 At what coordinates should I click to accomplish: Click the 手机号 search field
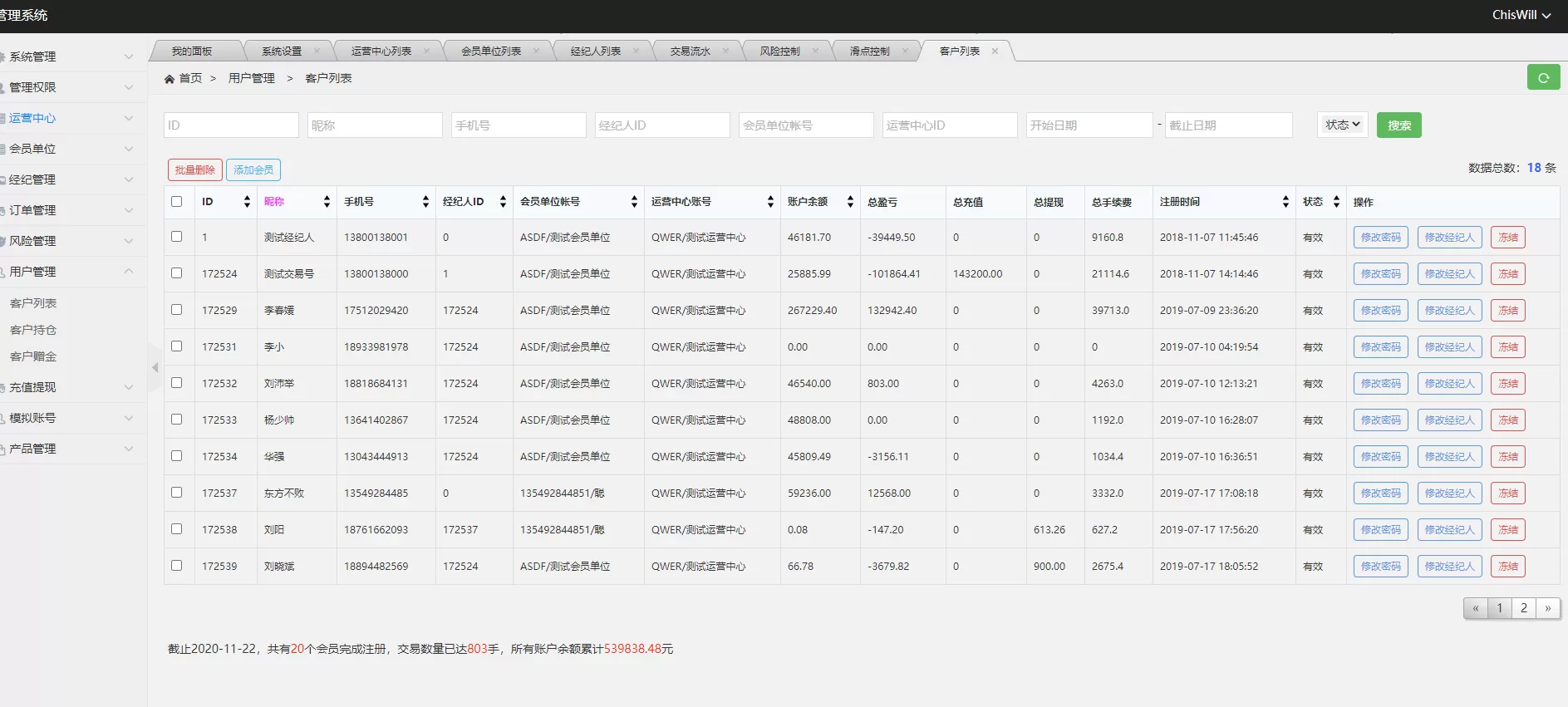click(x=519, y=125)
